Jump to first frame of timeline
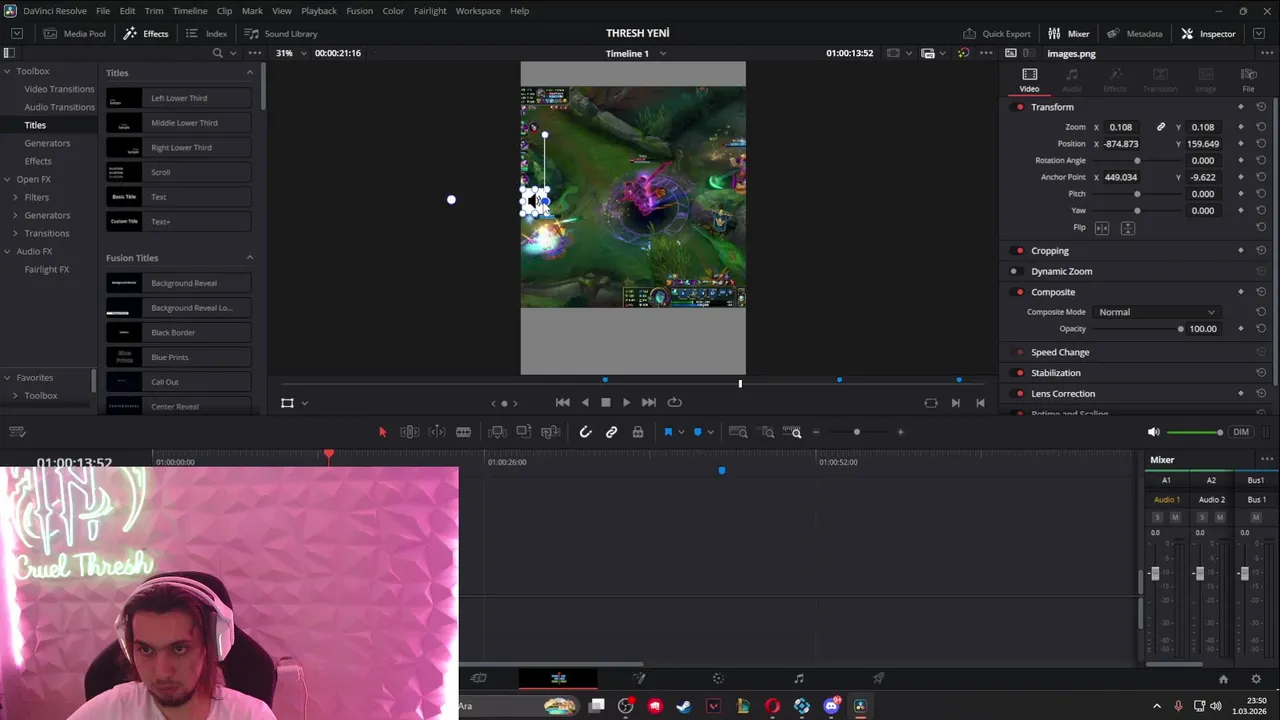 tap(562, 402)
